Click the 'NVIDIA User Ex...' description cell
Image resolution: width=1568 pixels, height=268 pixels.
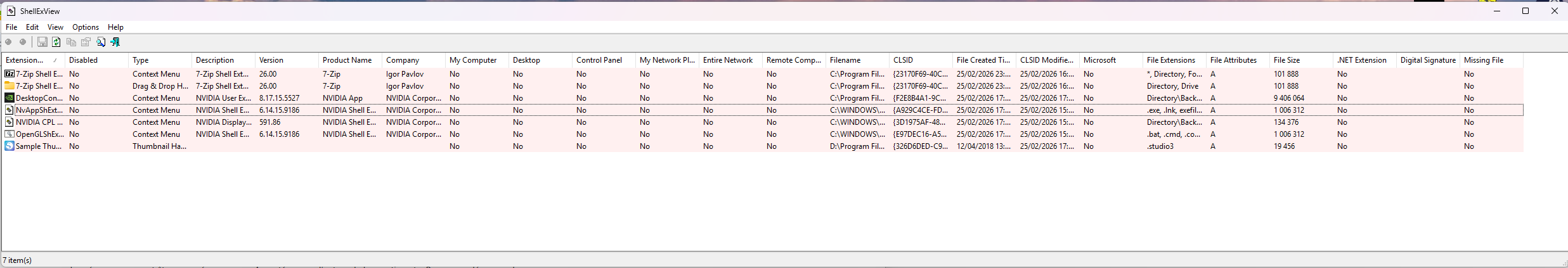(x=224, y=98)
